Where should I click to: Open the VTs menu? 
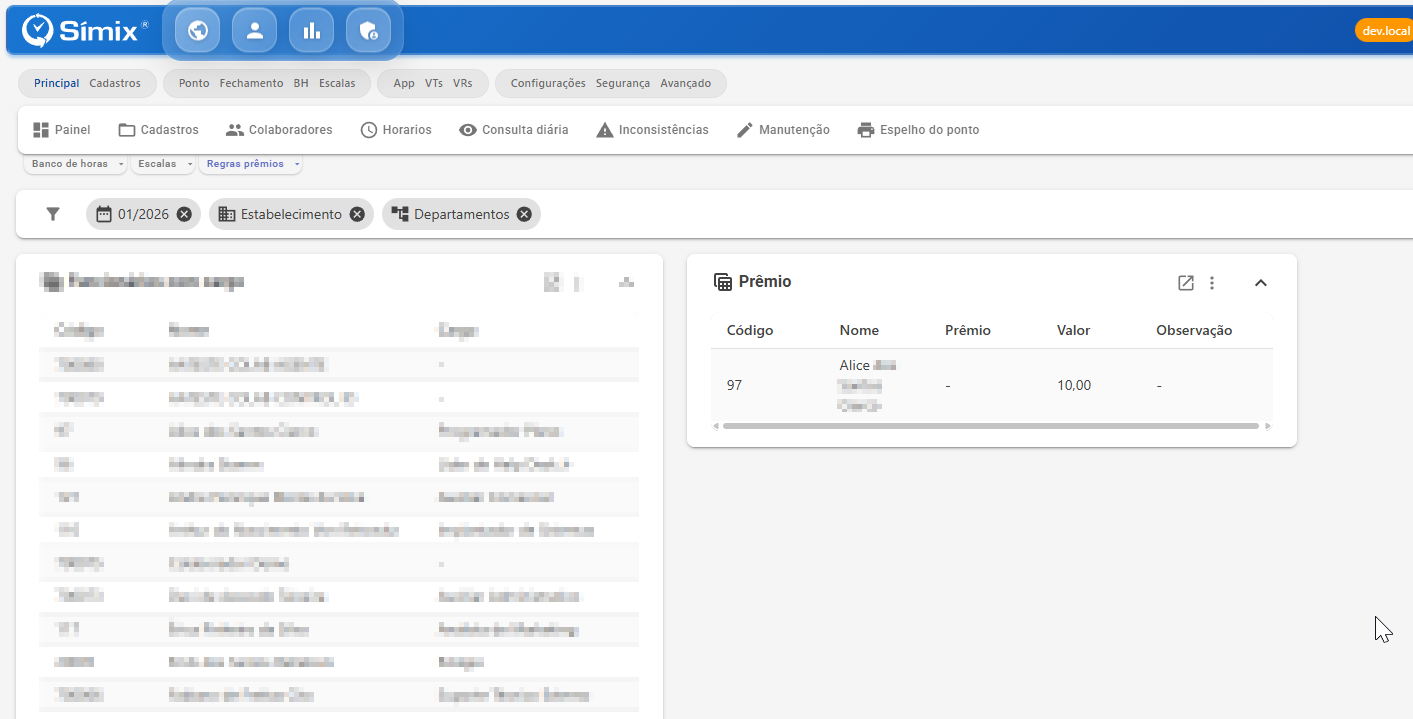(x=434, y=83)
